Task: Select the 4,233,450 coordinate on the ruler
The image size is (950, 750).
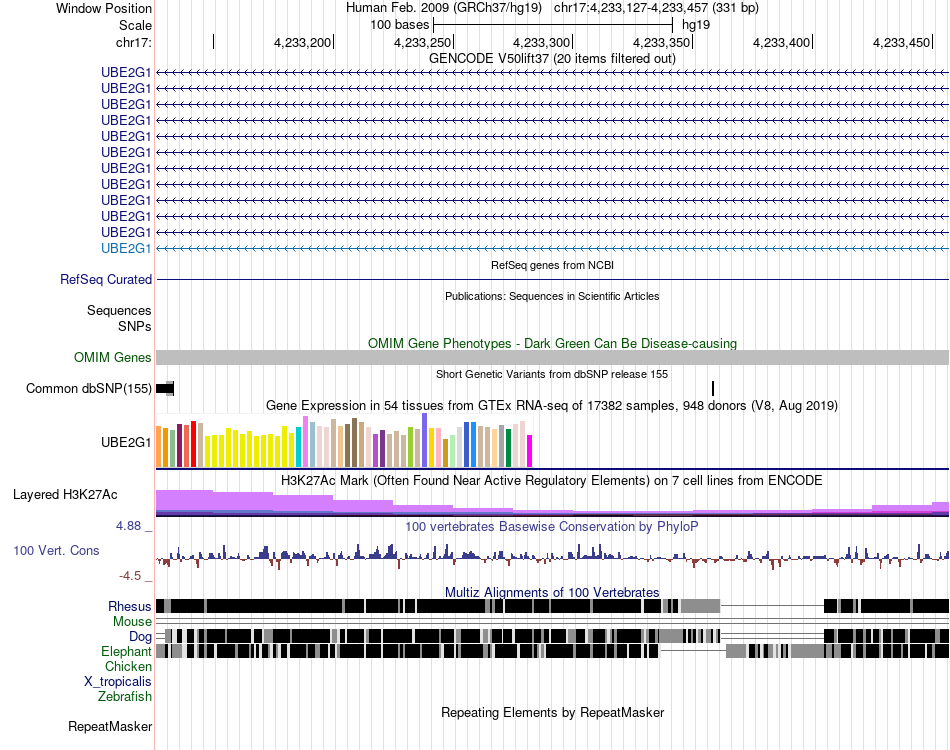Action: 901,42
